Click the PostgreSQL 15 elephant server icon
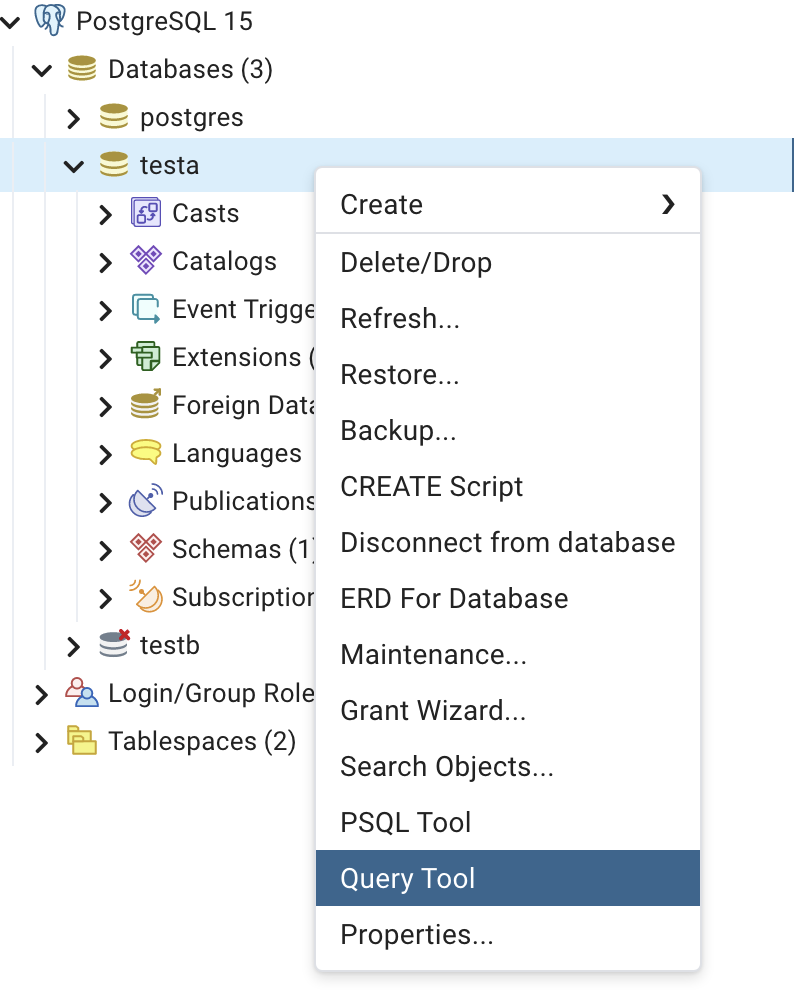The width and height of the screenshot is (794, 1002). pos(49,20)
